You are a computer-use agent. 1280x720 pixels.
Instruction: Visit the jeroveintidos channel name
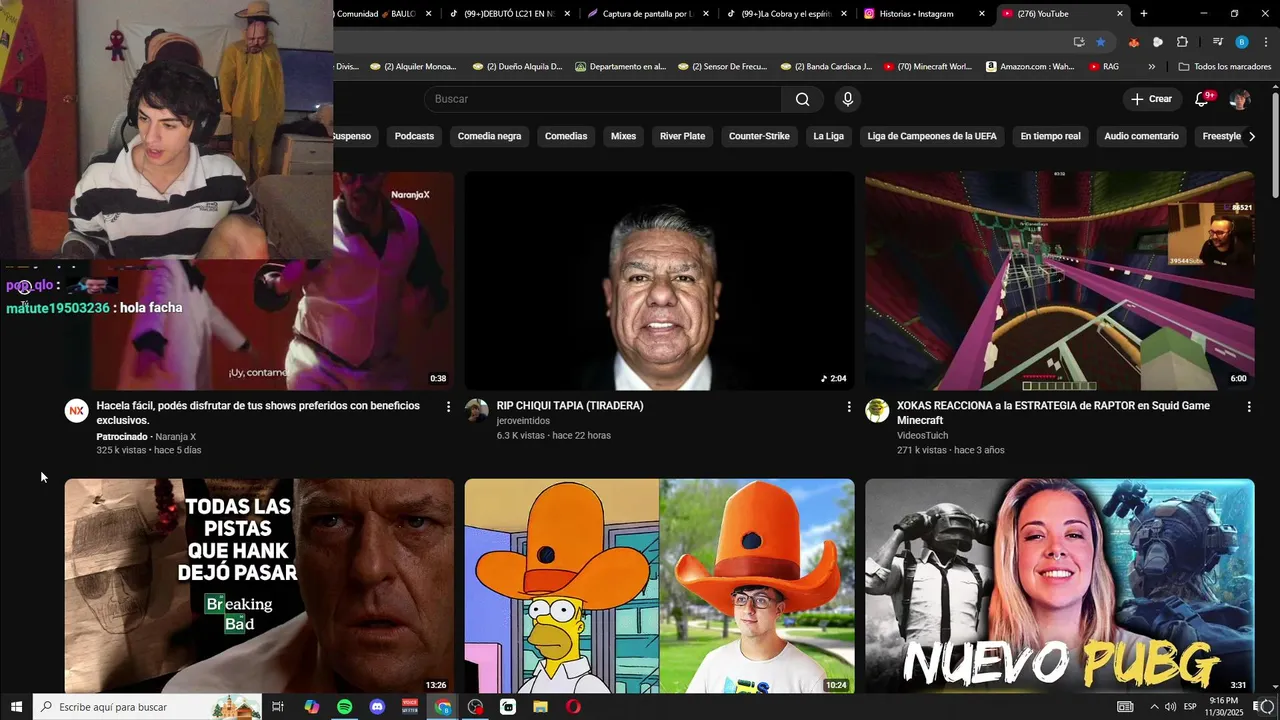[x=523, y=421]
